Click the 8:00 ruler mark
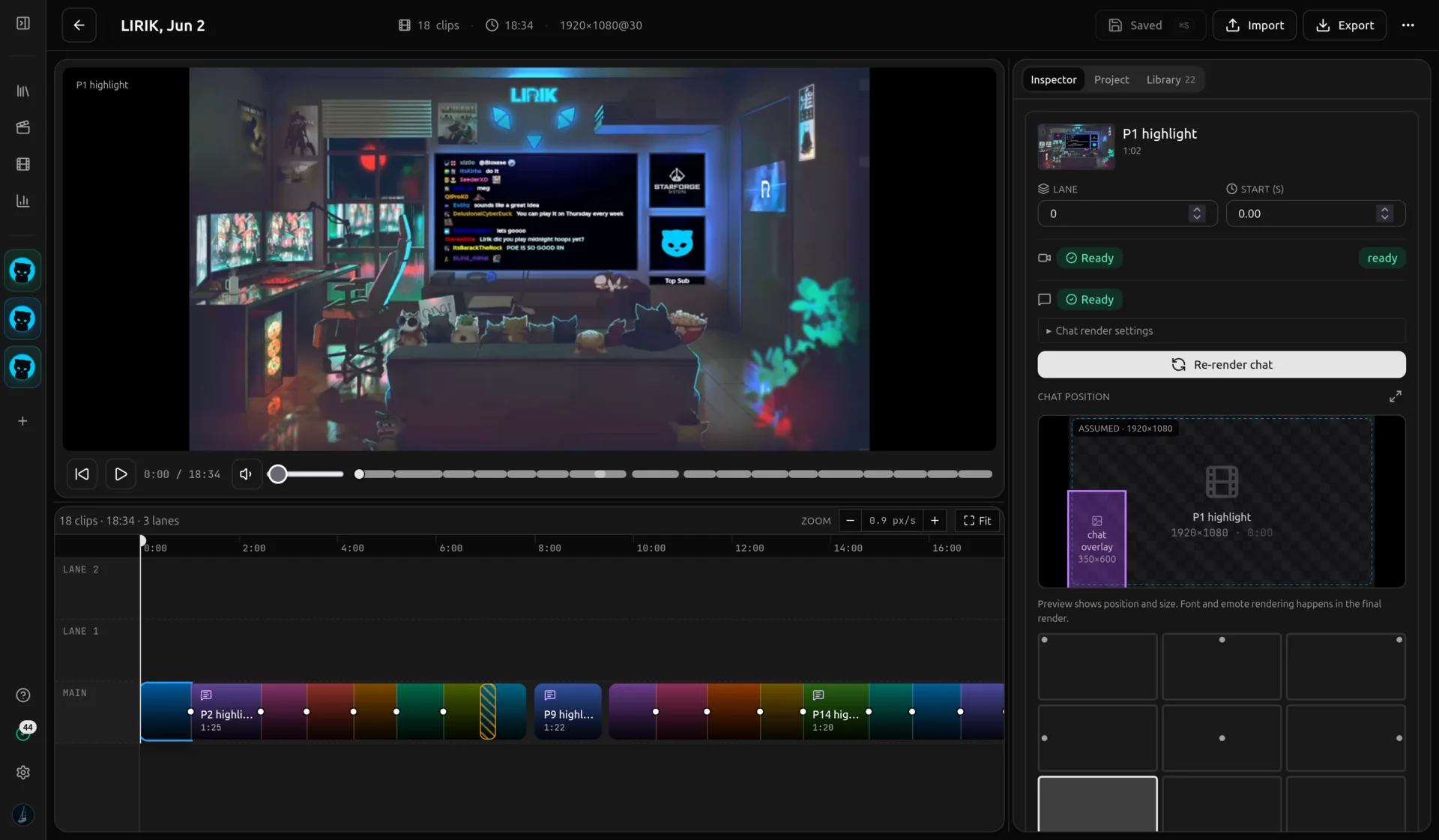The image size is (1439, 840). (549, 548)
